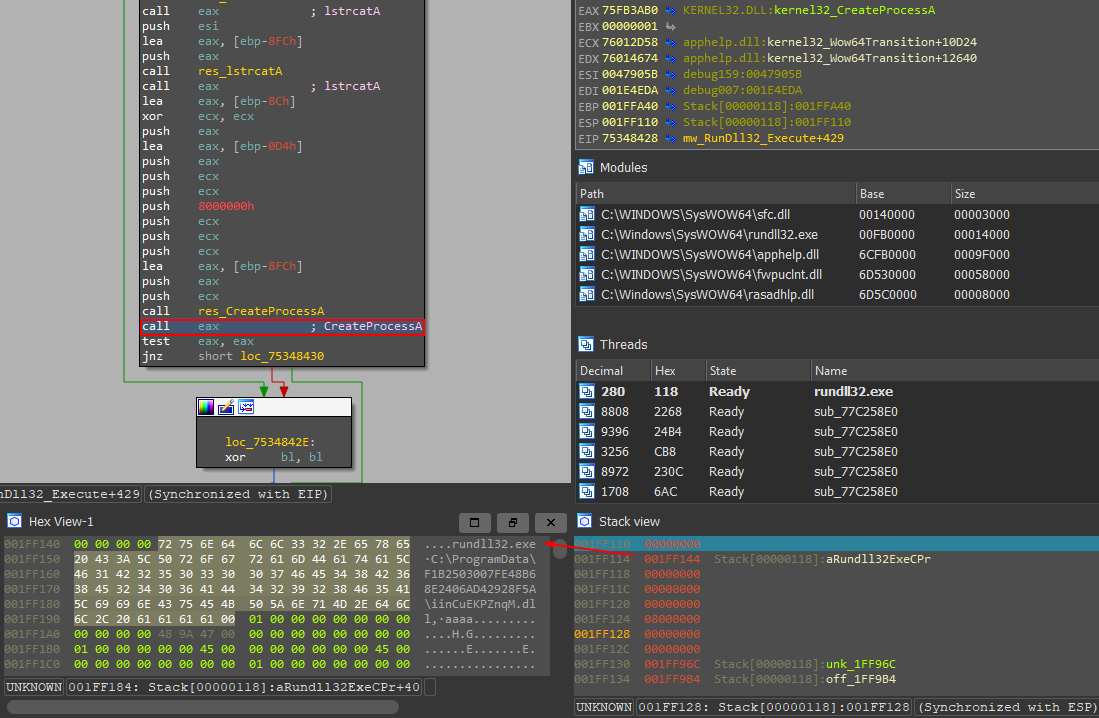
Task: Sort threads by the Hex column
Action: [678, 371]
